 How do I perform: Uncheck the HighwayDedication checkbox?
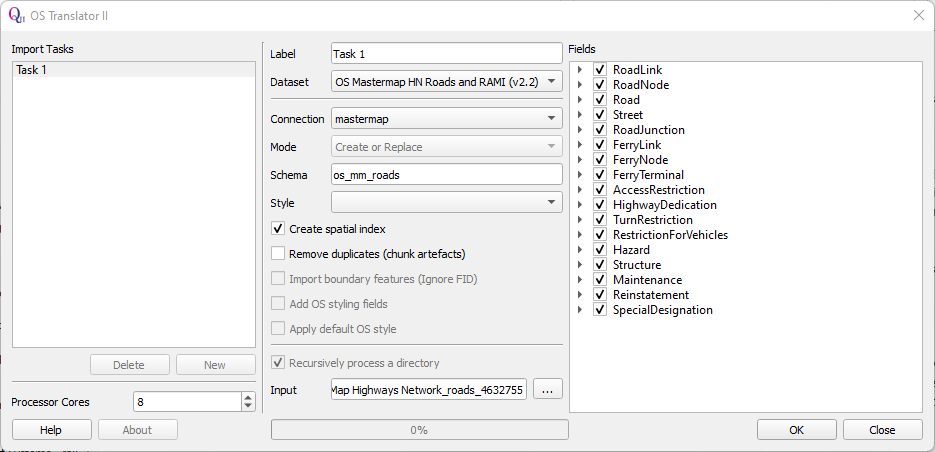600,205
